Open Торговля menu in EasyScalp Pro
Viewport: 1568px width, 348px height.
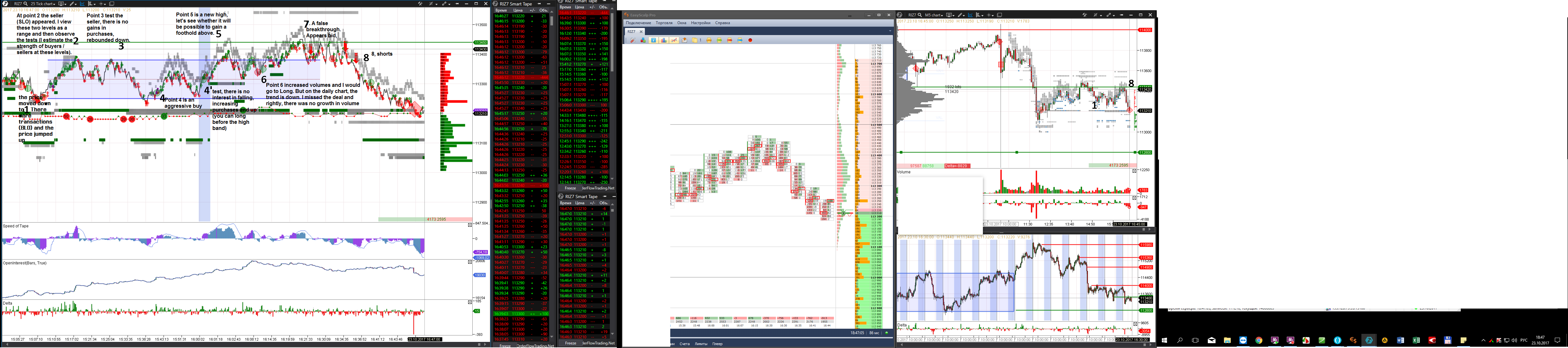point(664,23)
